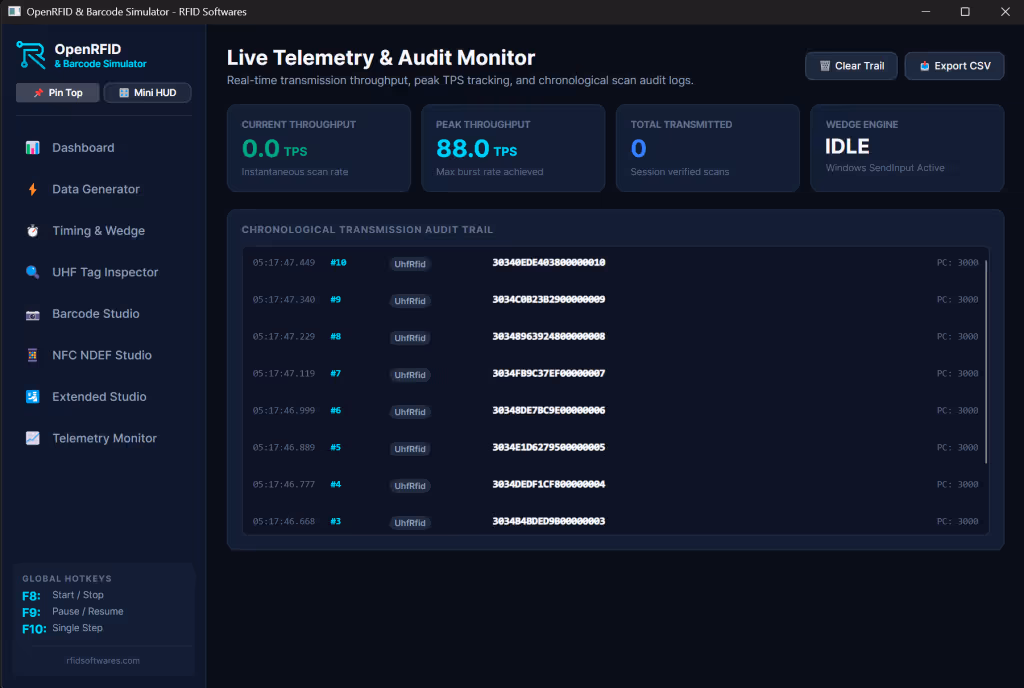The image size is (1024, 688).
Task: Click the Data Generator lightning icon
Action: click(33, 189)
